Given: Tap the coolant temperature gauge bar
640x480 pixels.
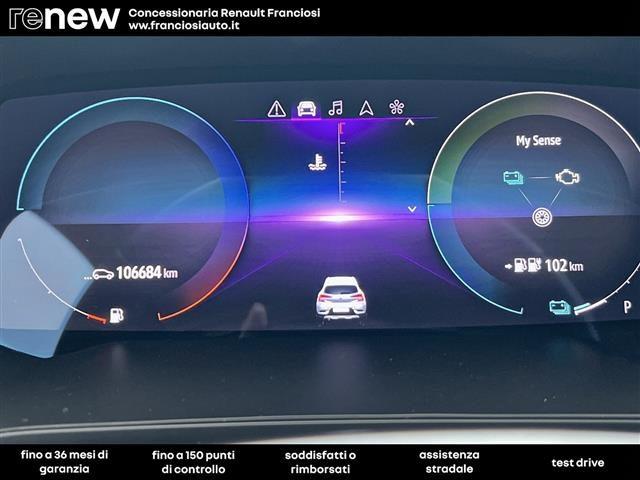Looking at the screenshot, I should (342, 162).
